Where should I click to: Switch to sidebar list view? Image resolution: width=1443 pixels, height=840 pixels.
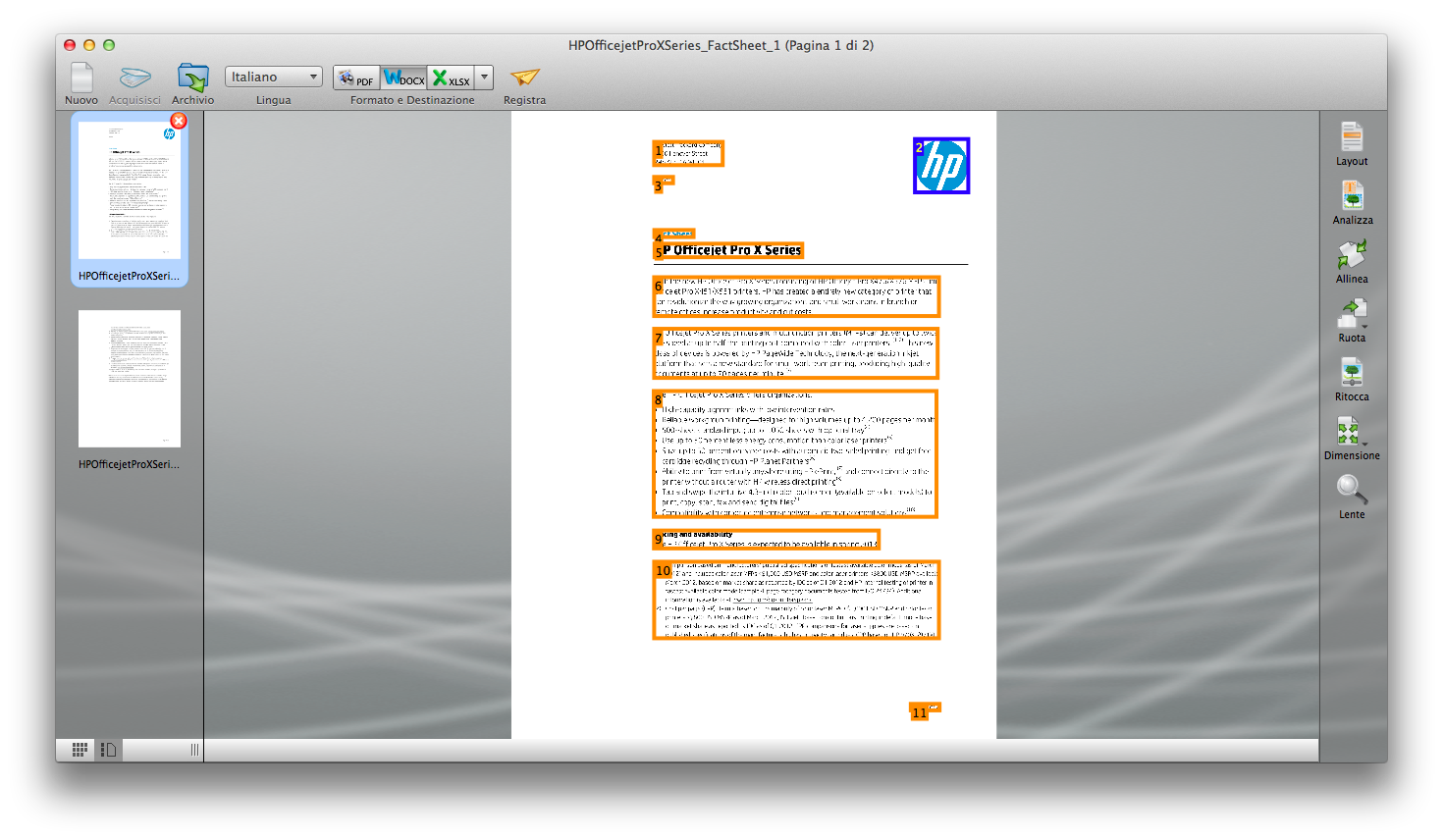109,750
